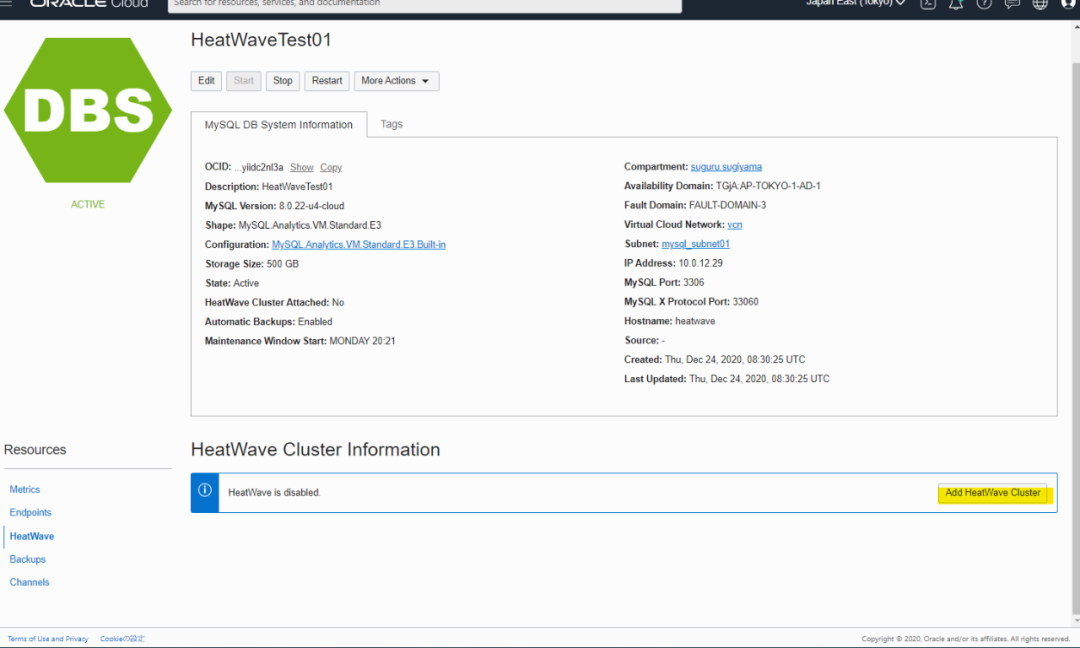The width and height of the screenshot is (1080, 648).
Task: Click the Created timestamp value
Action: click(x=735, y=359)
